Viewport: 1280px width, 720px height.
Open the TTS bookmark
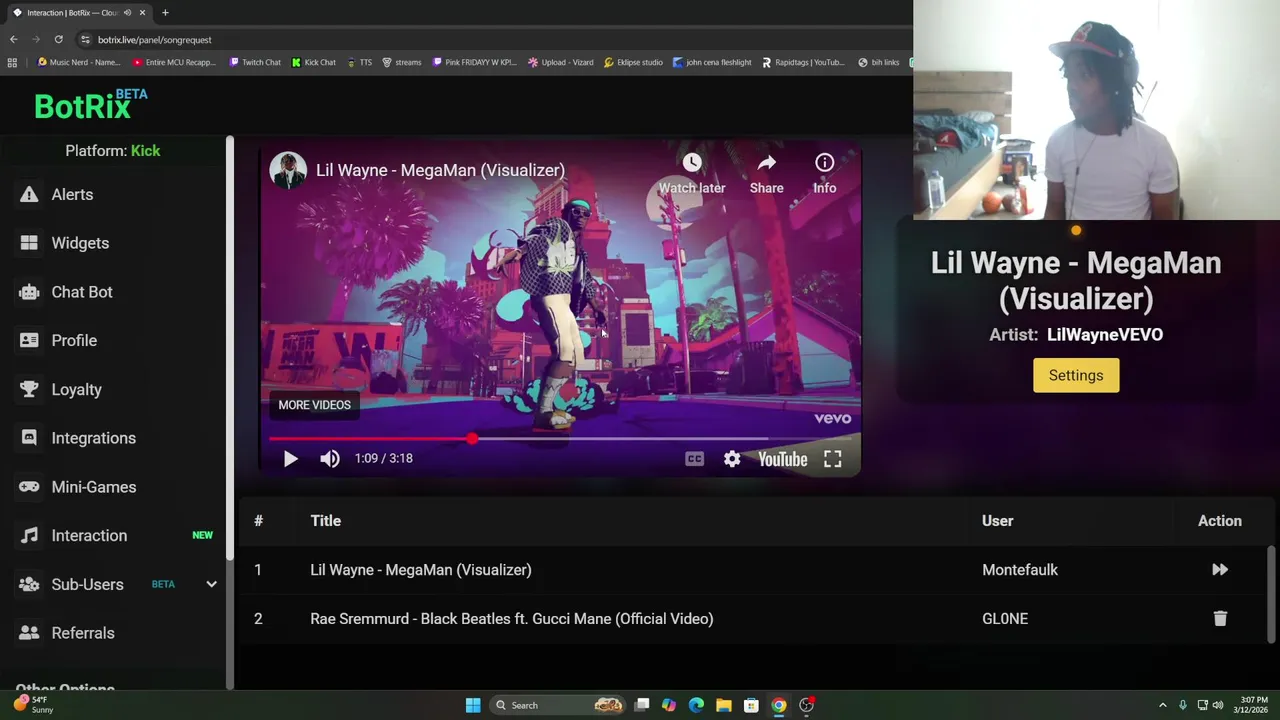pyautogui.click(x=359, y=62)
